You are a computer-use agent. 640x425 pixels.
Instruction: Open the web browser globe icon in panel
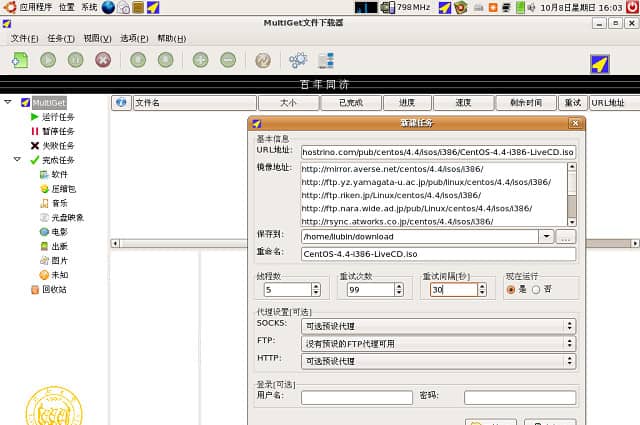click(108, 7)
